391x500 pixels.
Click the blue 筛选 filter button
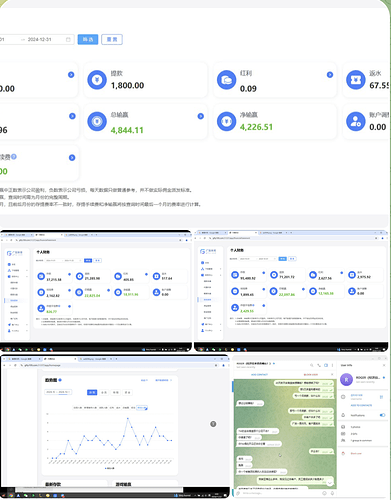click(x=88, y=39)
